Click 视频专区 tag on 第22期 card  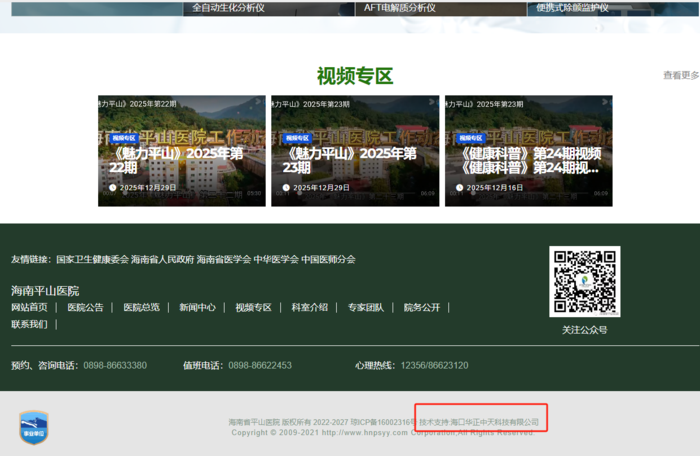click(x=124, y=138)
